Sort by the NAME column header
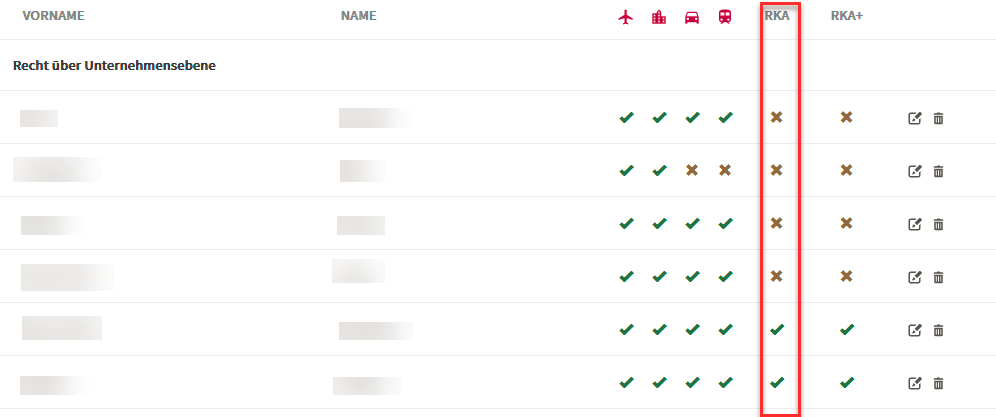The image size is (996, 417). click(x=358, y=16)
